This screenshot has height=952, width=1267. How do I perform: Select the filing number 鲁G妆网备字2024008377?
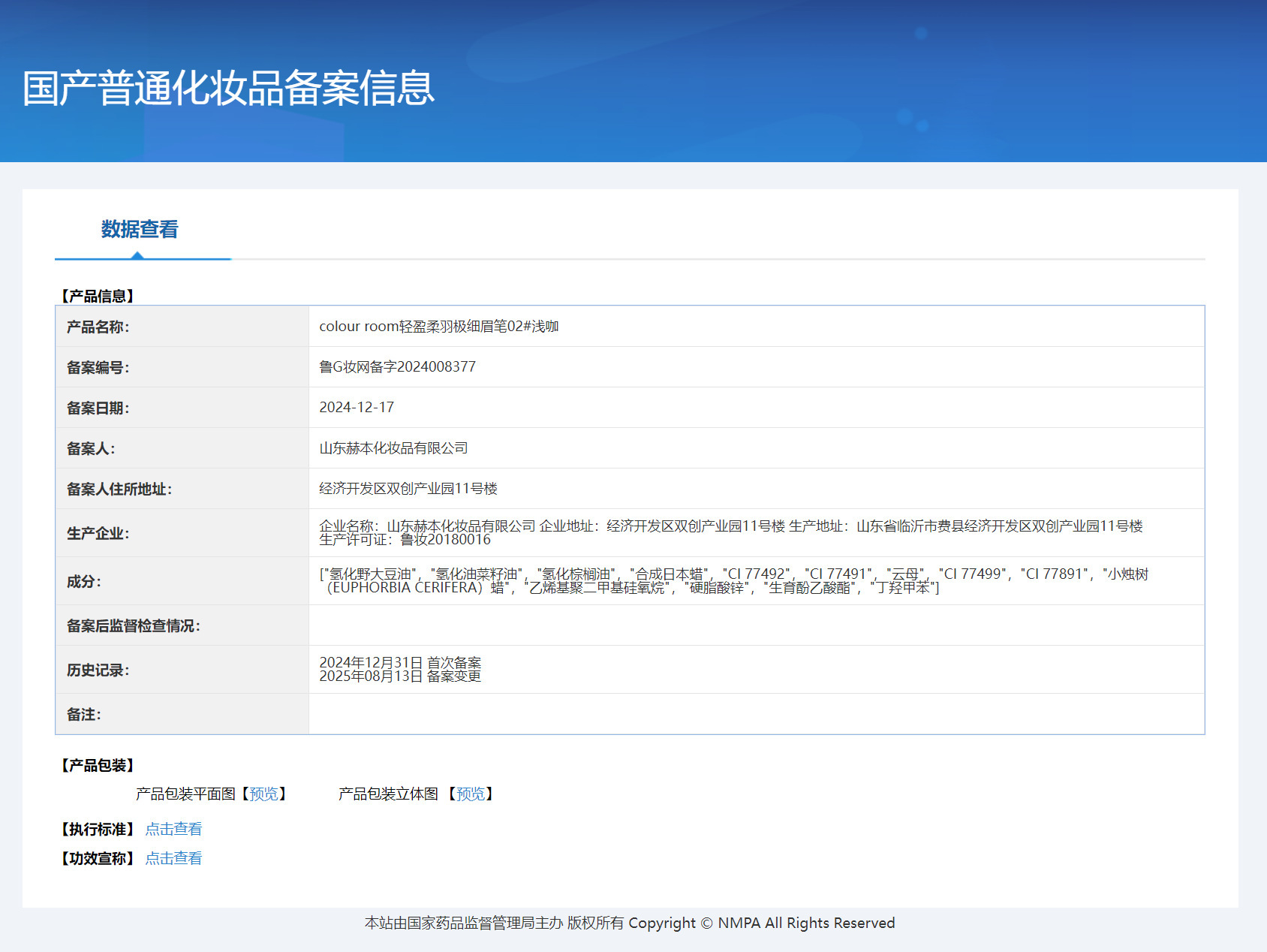pos(398,366)
